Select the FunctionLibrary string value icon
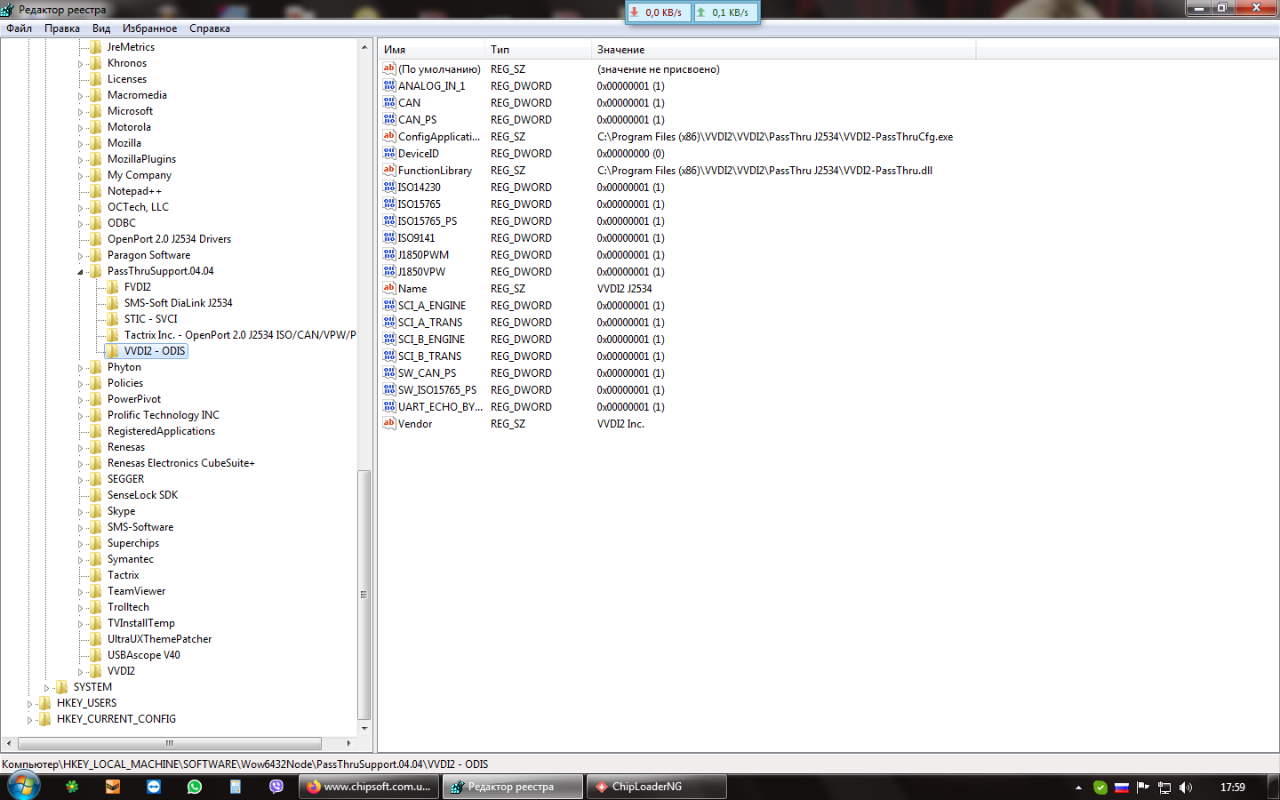 point(390,171)
